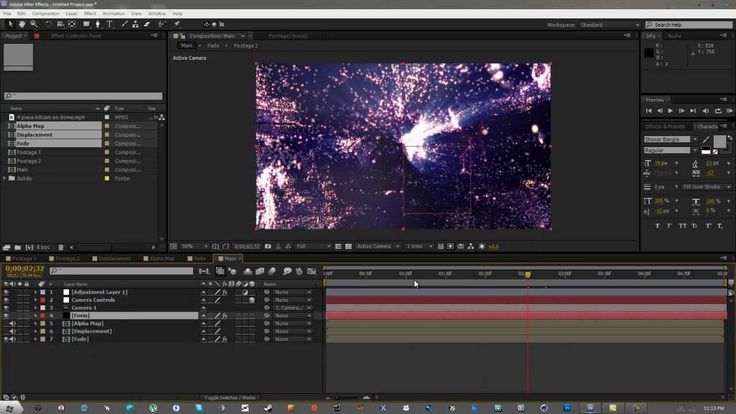The image size is (736, 414).
Task: Jump to first frame in Preview panel
Action: (x=648, y=110)
